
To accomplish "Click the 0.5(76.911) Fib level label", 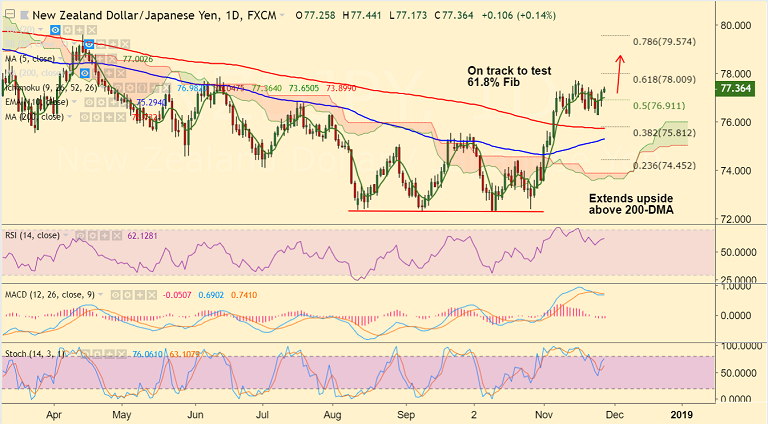I will [x=659, y=106].
